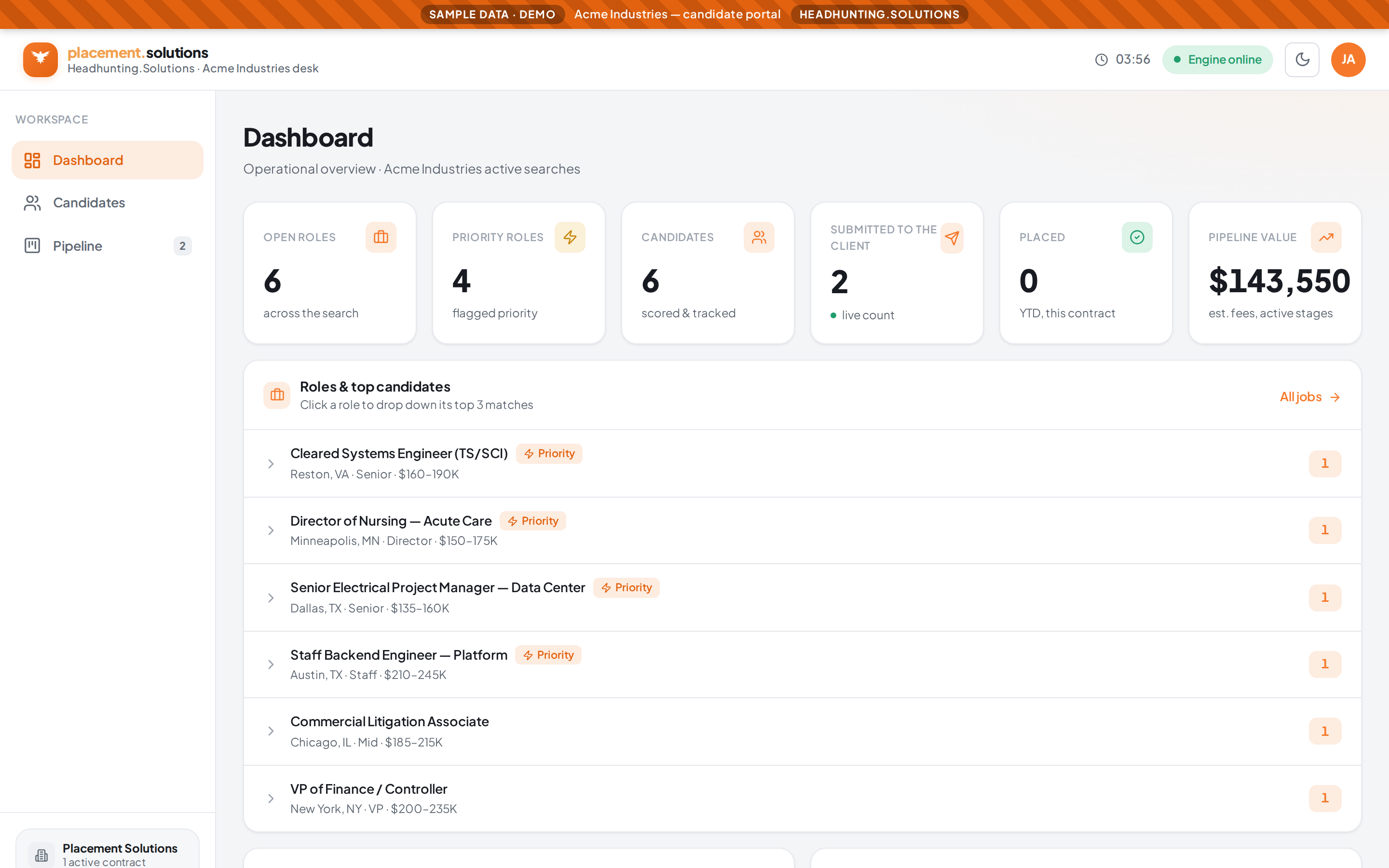The height and width of the screenshot is (868, 1389).
Task: Click candidate count badge for Senior Electrical Project Manager
Action: pyautogui.click(x=1325, y=597)
